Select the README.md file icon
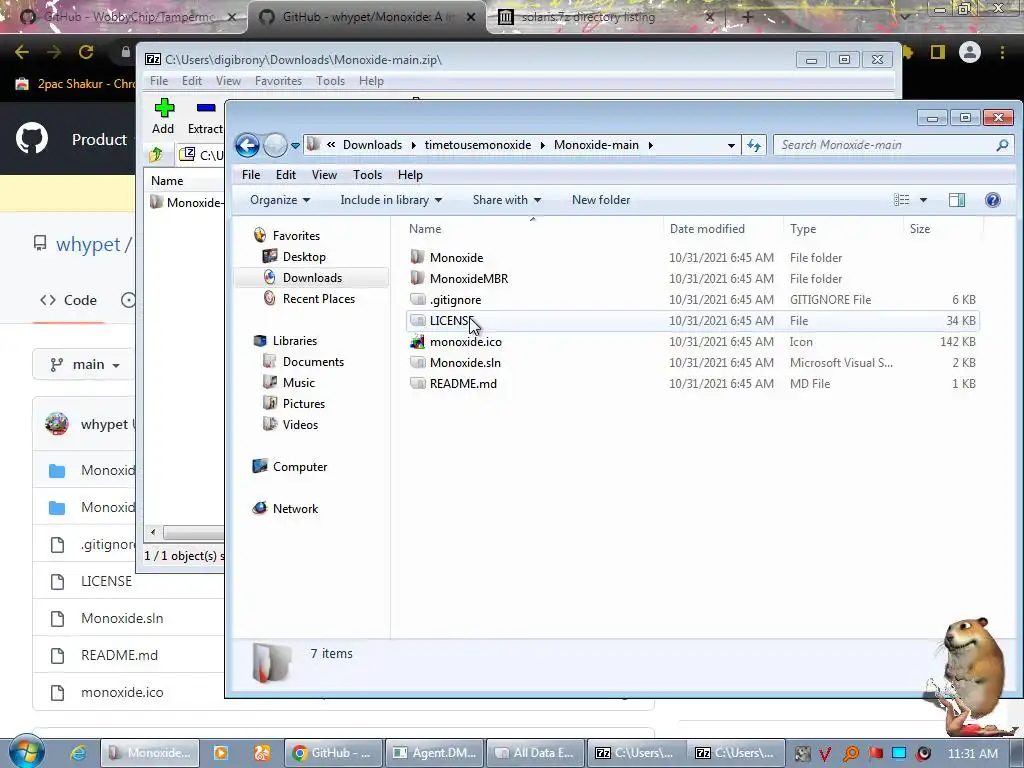The width and height of the screenshot is (1024, 768). click(417, 383)
